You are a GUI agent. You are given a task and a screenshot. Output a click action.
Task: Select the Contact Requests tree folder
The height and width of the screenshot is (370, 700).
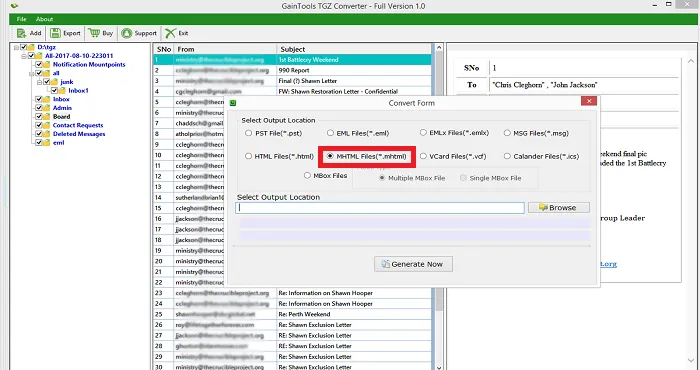pos(78,125)
